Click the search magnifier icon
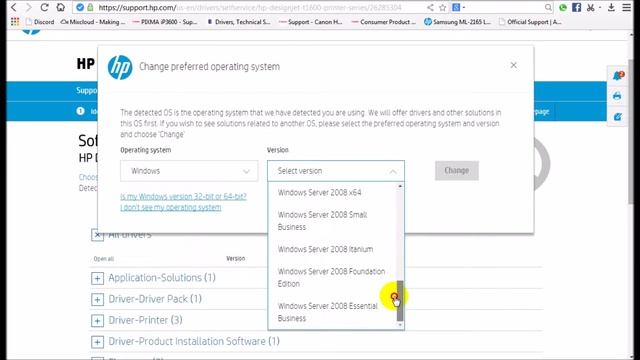The image size is (640, 360). click(x=548, y=7)
